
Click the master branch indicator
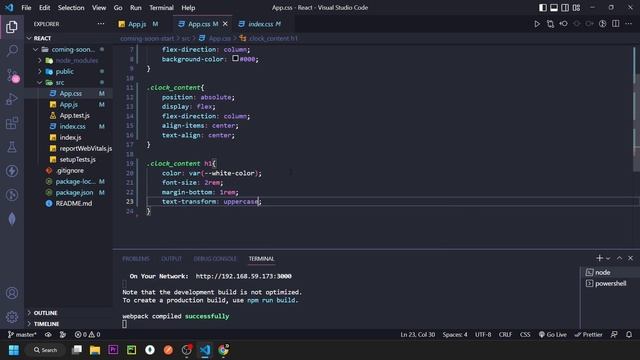22,335
